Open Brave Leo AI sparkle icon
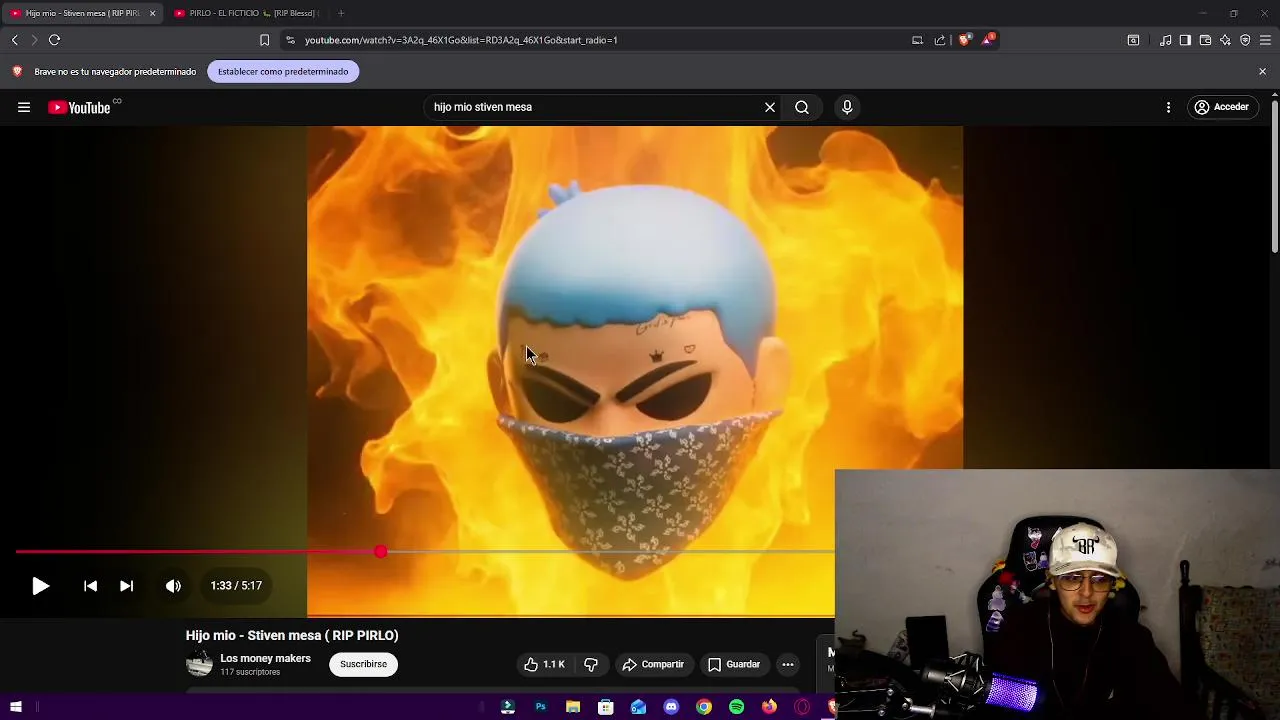 [x=1225, y=40]
